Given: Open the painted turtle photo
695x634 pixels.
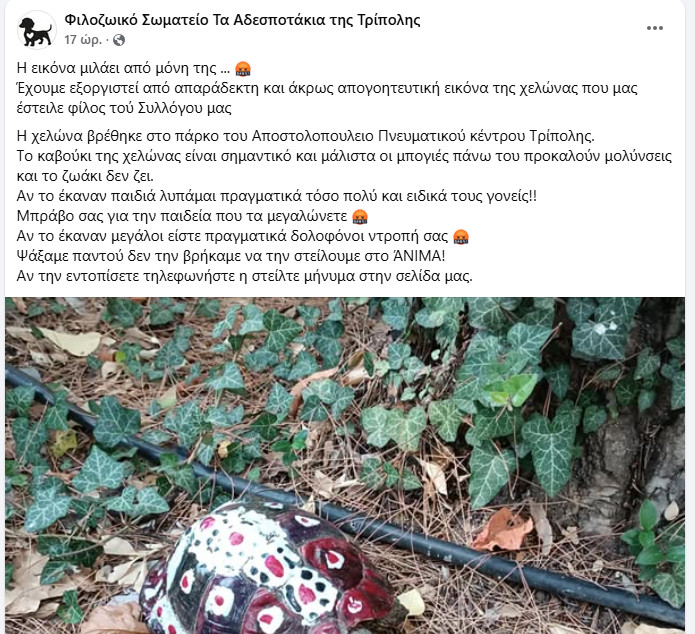Looking at the screenshot, I should point(345,466).
